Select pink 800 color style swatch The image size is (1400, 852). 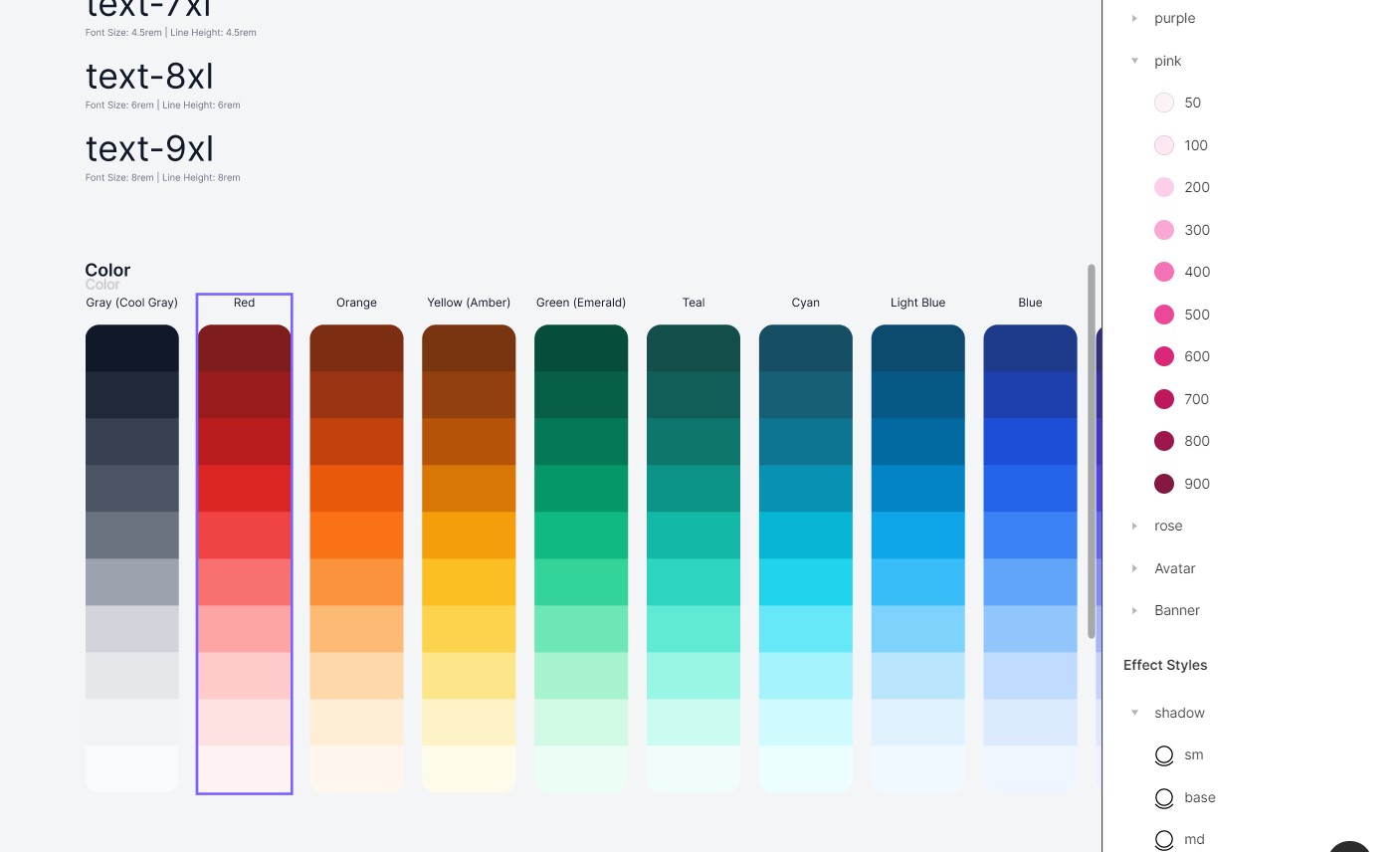tap(1164, 441)
